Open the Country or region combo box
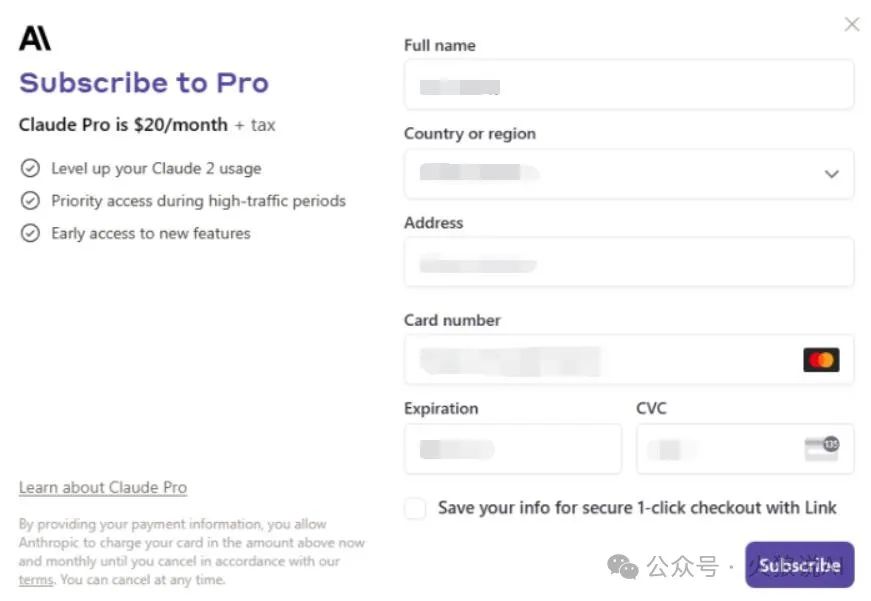 point(629,174)
